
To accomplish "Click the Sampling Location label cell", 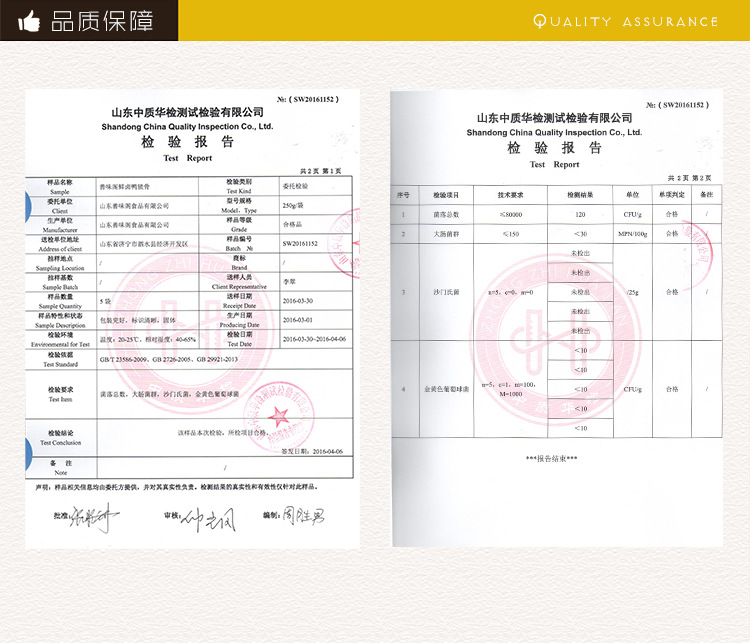I will (61, 263).
